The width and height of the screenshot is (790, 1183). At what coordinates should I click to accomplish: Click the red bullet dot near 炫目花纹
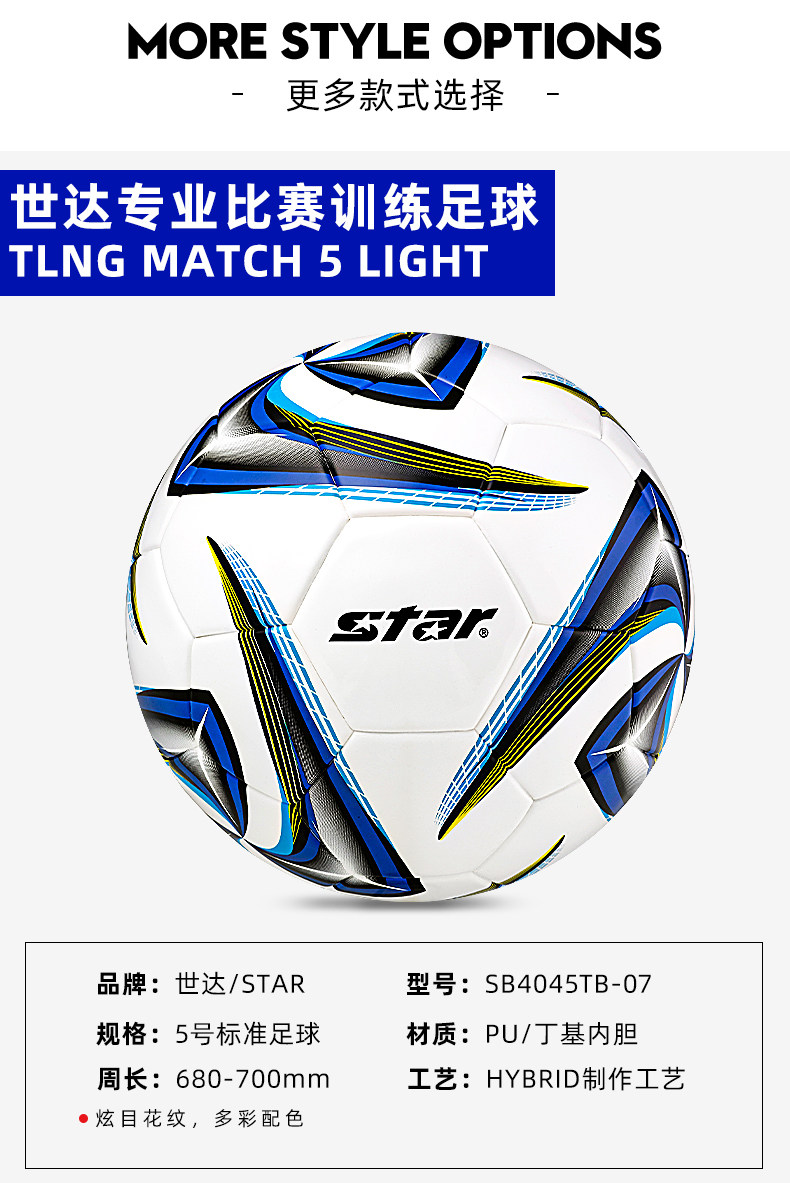(84, 1118)
